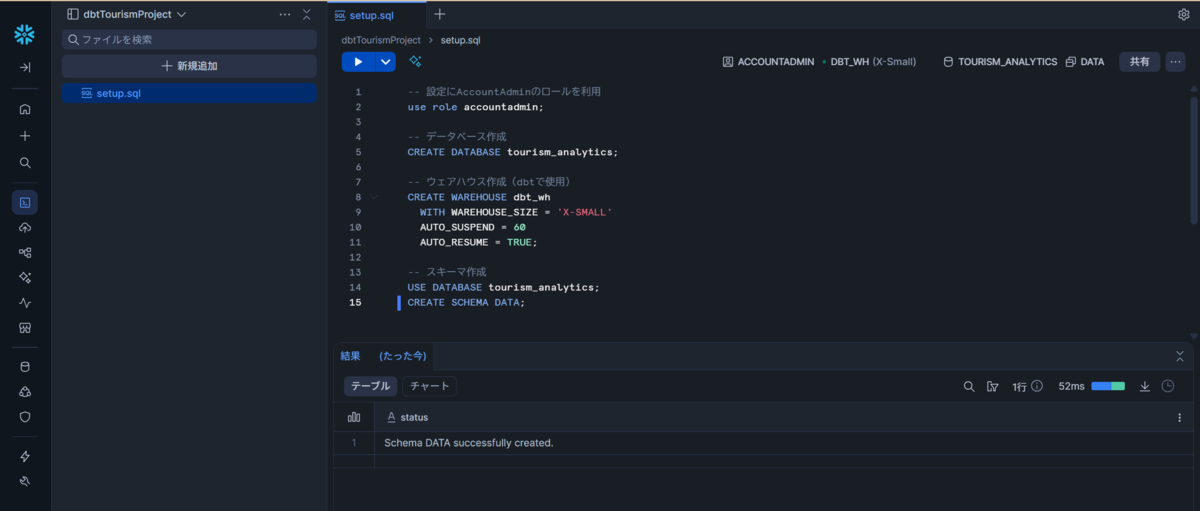Select row number 1 in results
The image size is (1200, 511).
pyautogui.click(x=354, y=443)
